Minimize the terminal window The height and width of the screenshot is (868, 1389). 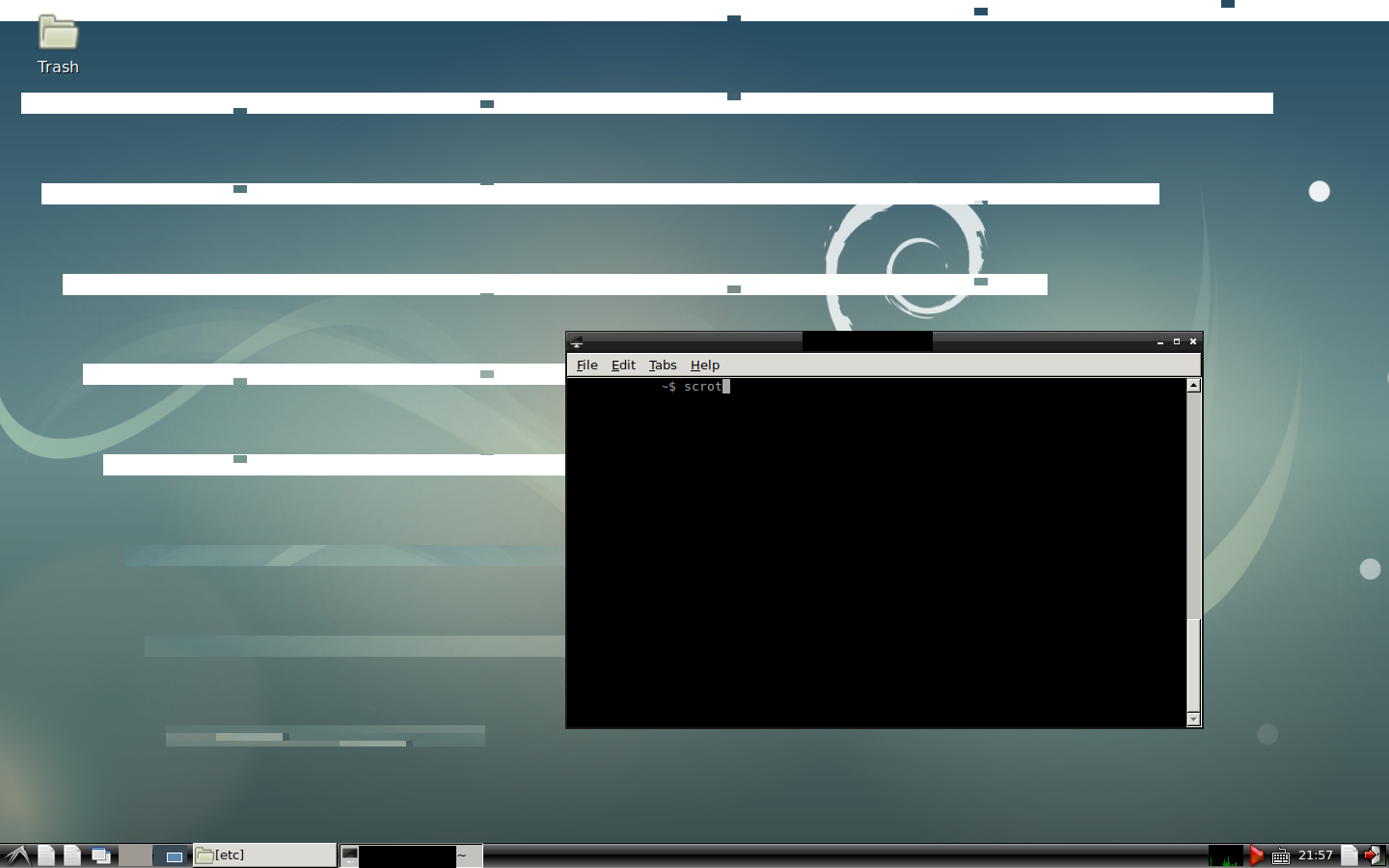pos(1160,342)
